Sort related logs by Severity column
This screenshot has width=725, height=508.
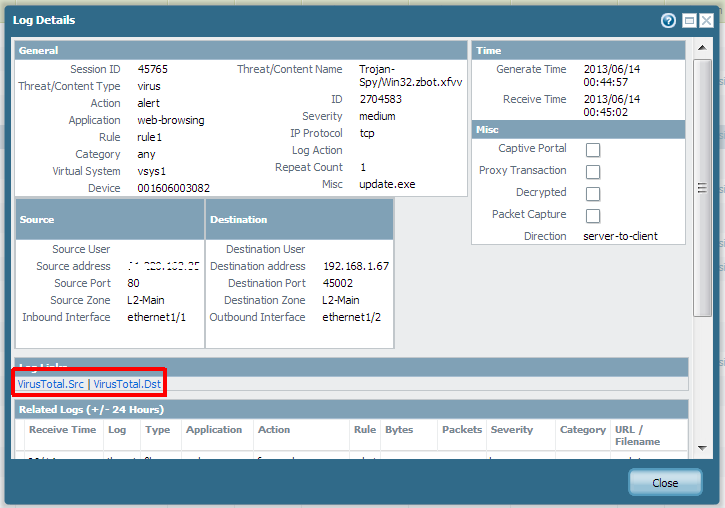pyautogui.click(x=512, y=430)
